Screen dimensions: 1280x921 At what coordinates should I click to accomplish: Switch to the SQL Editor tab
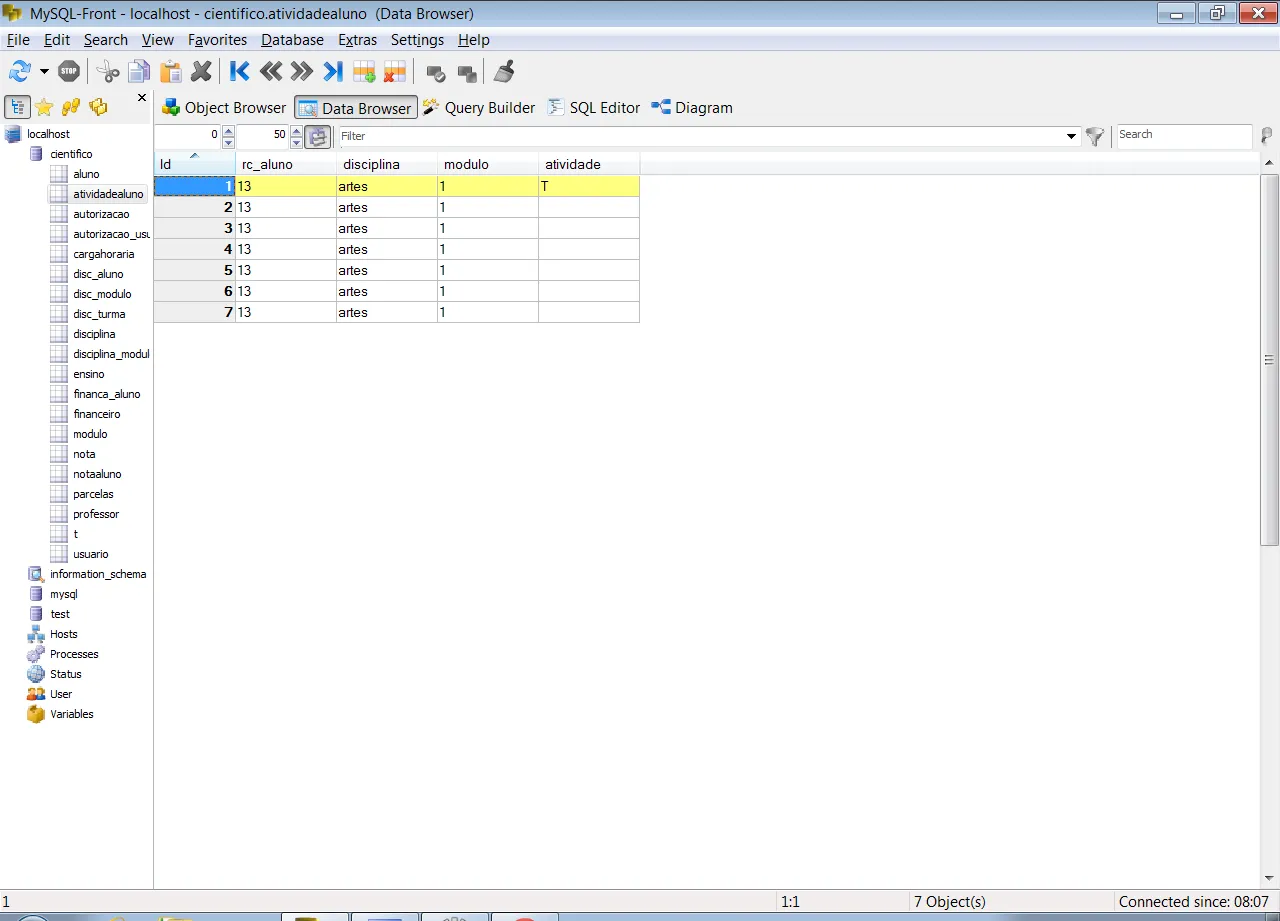tap(594, 108)
